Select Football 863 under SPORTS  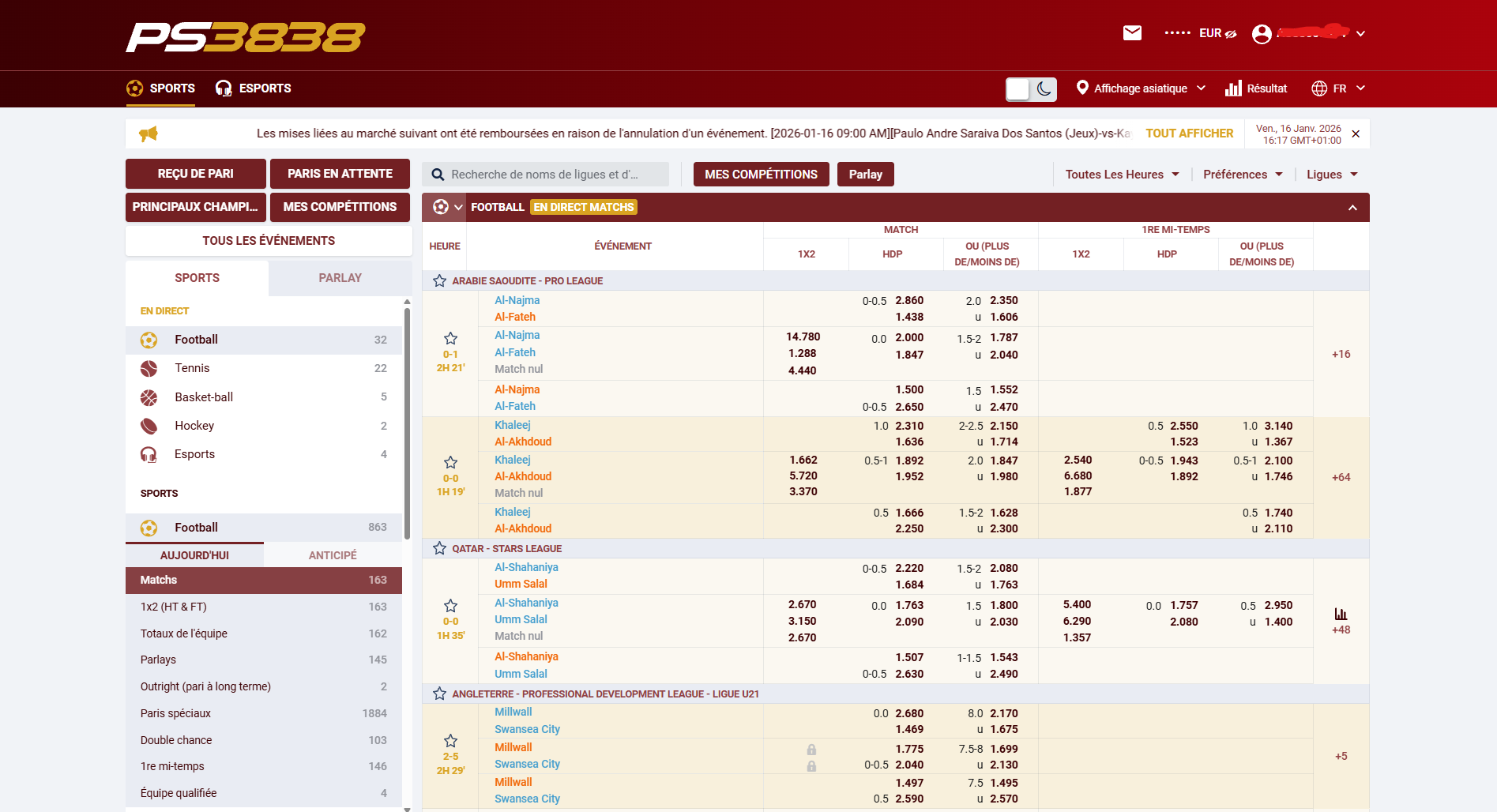click(264, 528)
